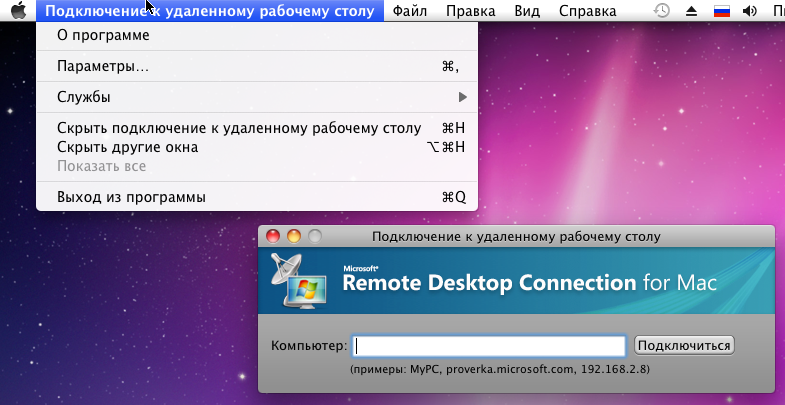
Task: Click the window title Подключение к удаленному рабочему столу
Action: pos(516,236)
